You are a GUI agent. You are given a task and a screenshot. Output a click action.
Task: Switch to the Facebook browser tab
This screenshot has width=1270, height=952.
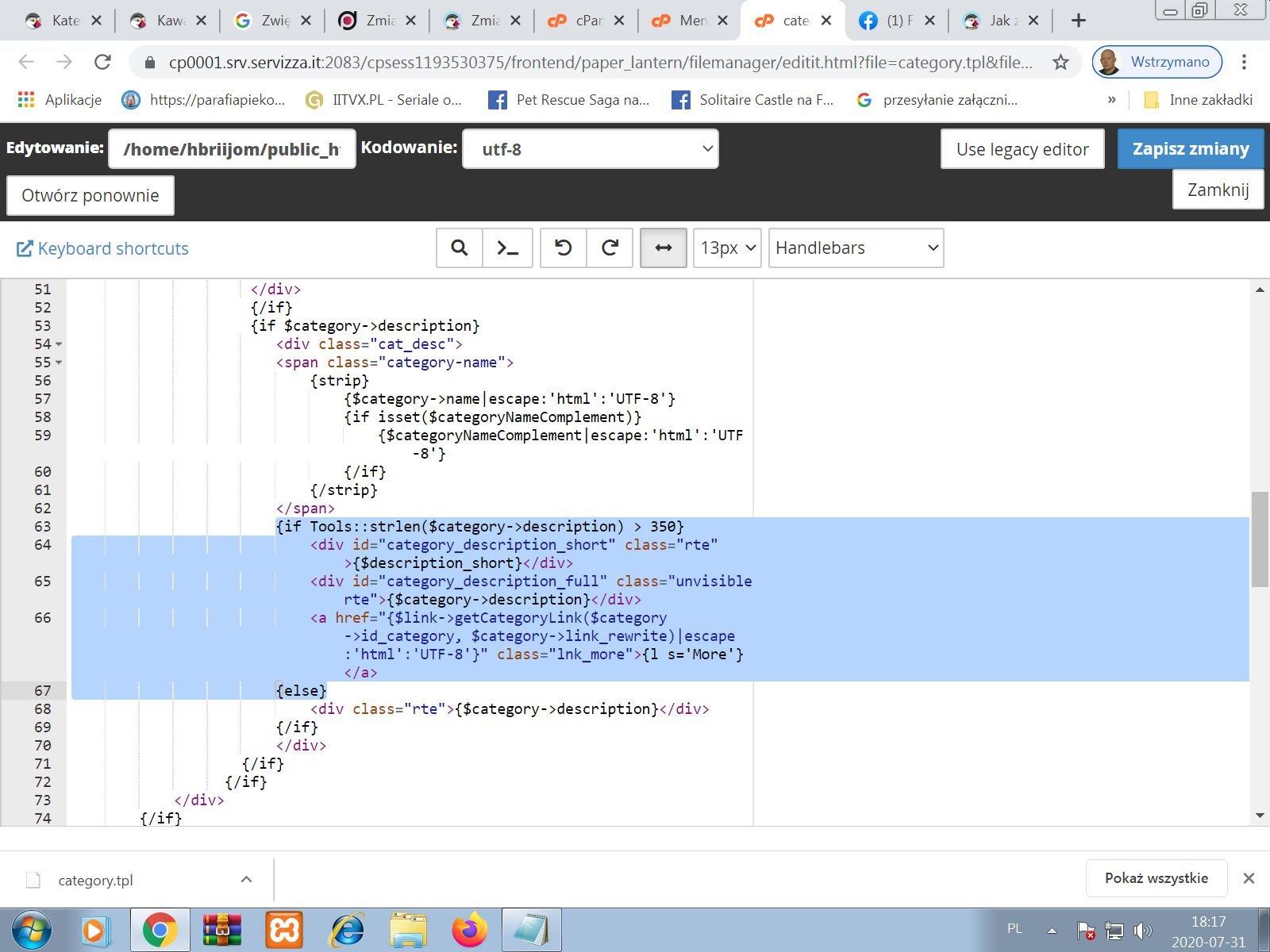coord(895,21)
